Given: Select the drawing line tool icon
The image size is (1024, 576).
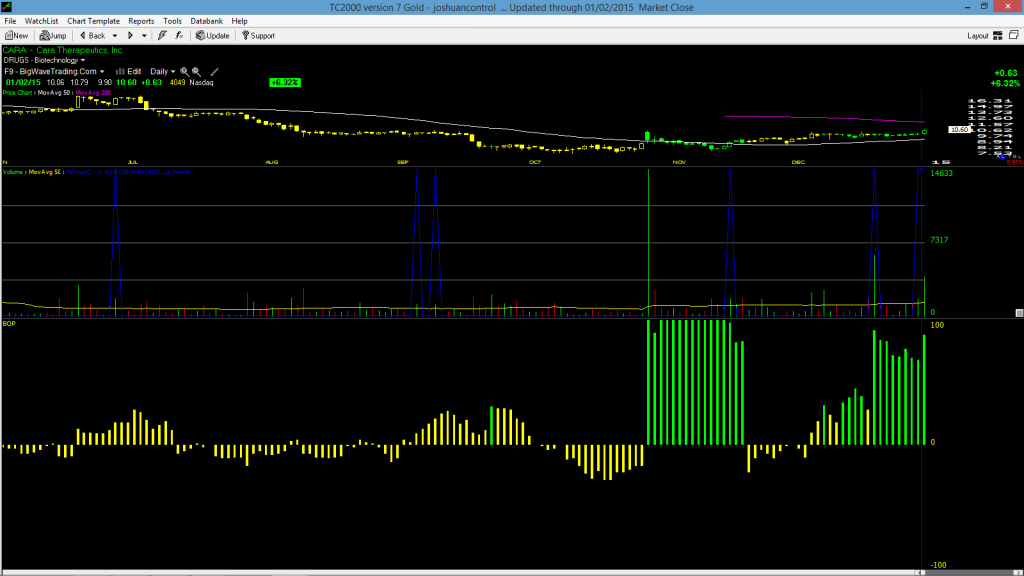Looking at the screenshot, I should pos(214,72).
